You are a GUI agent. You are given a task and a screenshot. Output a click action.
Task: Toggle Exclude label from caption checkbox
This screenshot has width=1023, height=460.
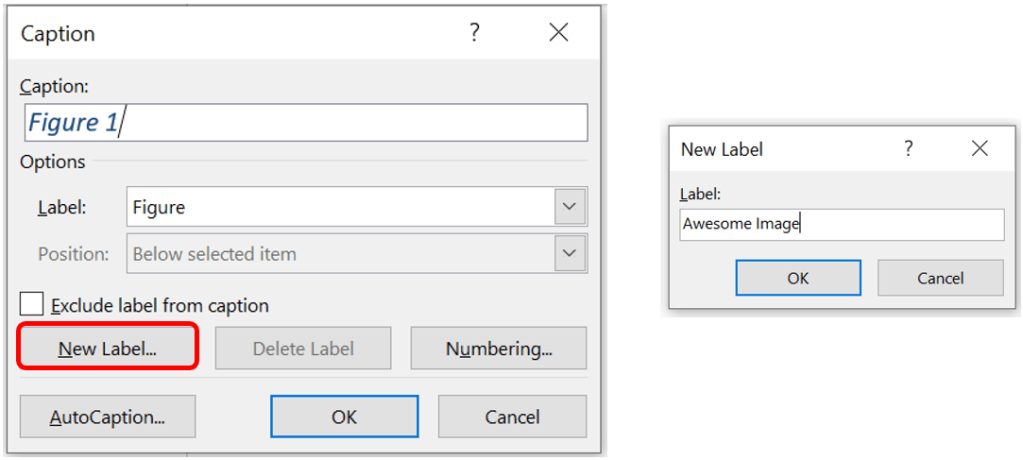(x=33, y=305)
